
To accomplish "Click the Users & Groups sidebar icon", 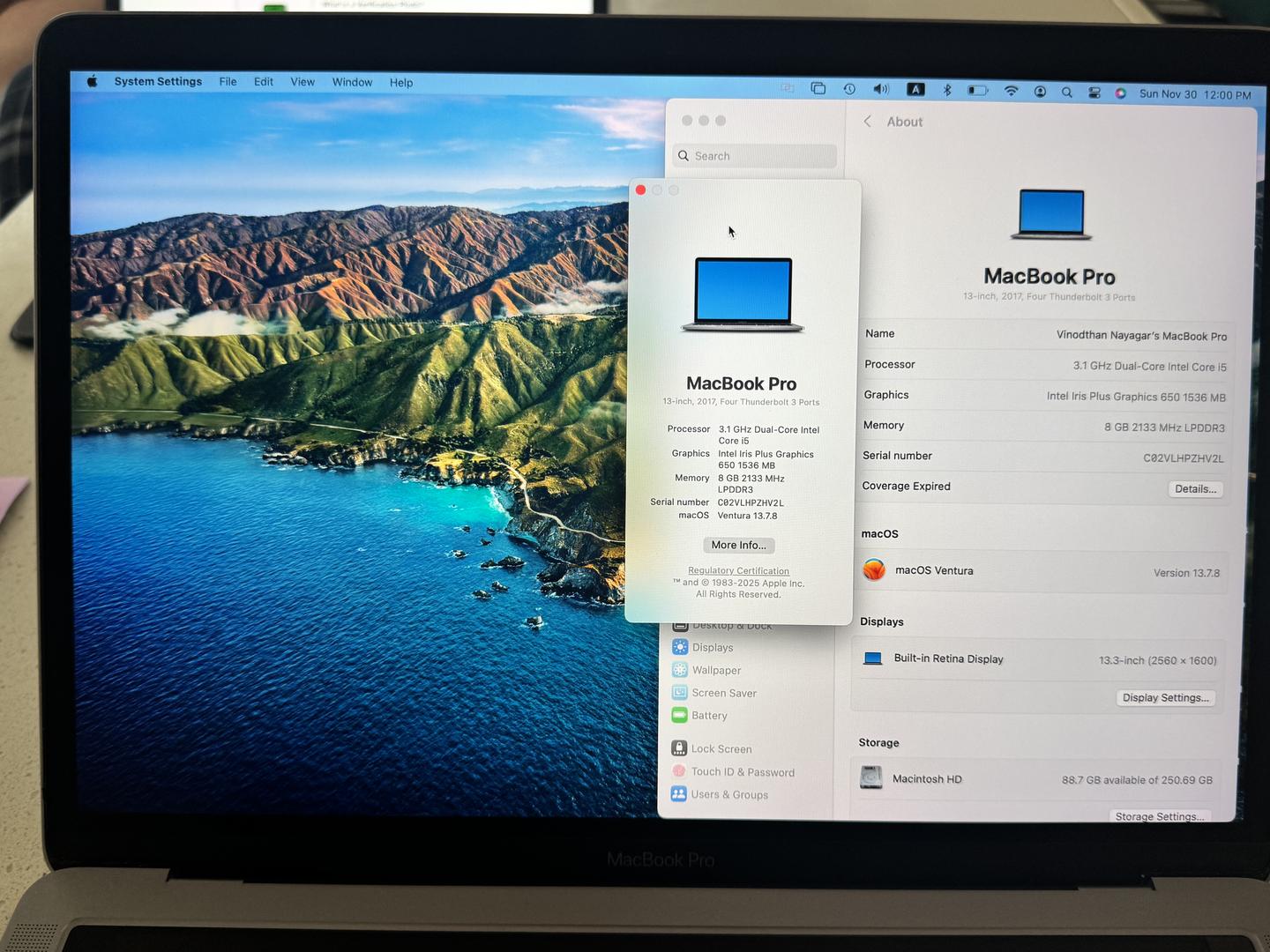I will (x=679, y=793).
